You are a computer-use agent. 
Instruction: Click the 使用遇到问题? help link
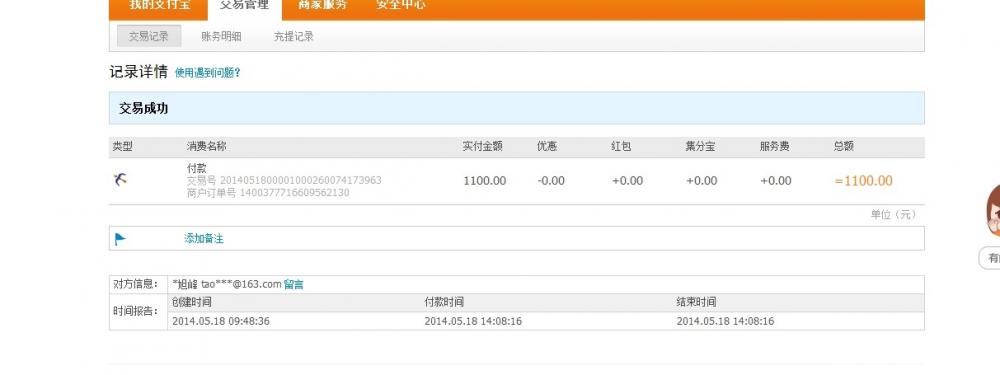[x=207, y=73]
